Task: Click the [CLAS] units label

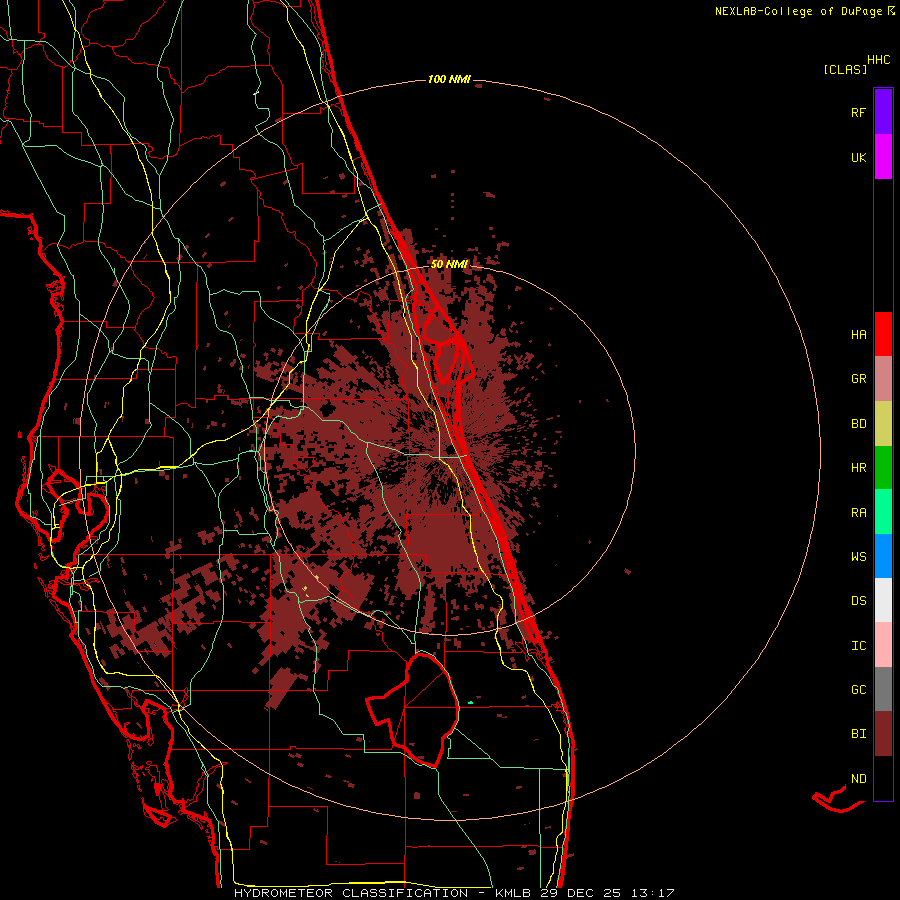Action: (x=845, y=70)
